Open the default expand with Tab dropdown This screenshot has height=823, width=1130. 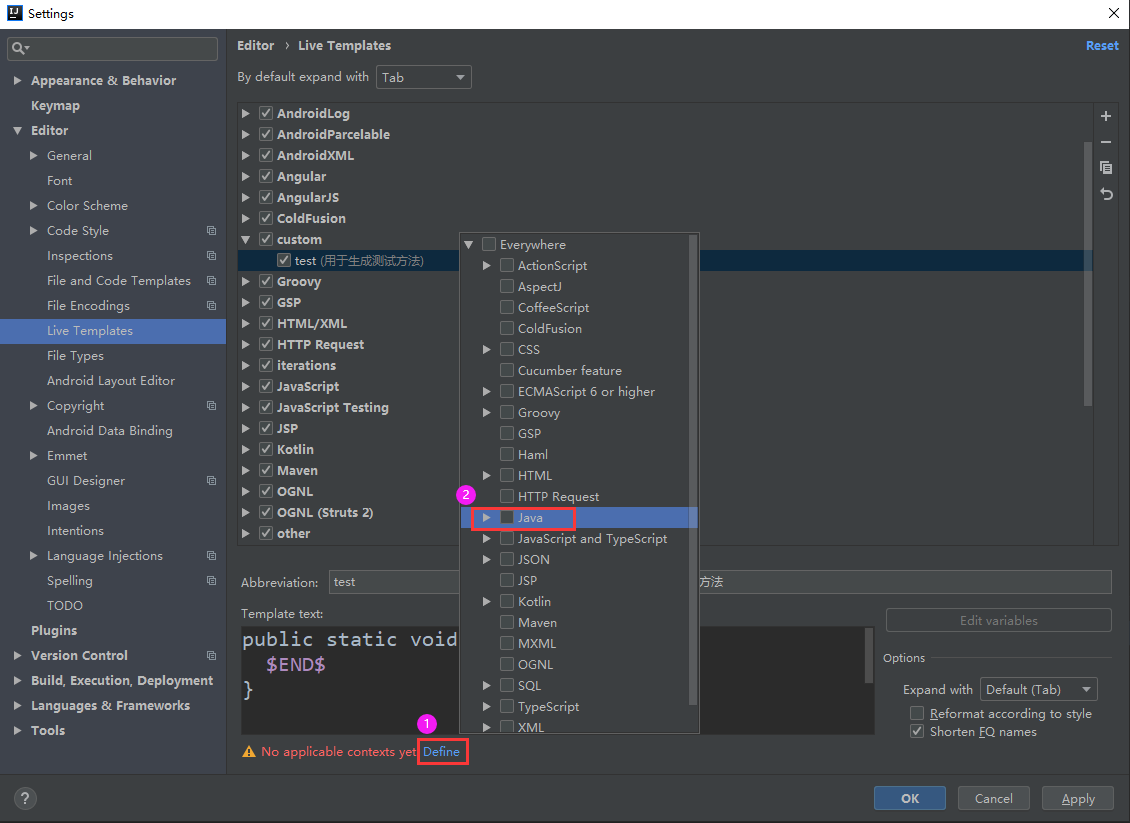click(x=424, y=77)
